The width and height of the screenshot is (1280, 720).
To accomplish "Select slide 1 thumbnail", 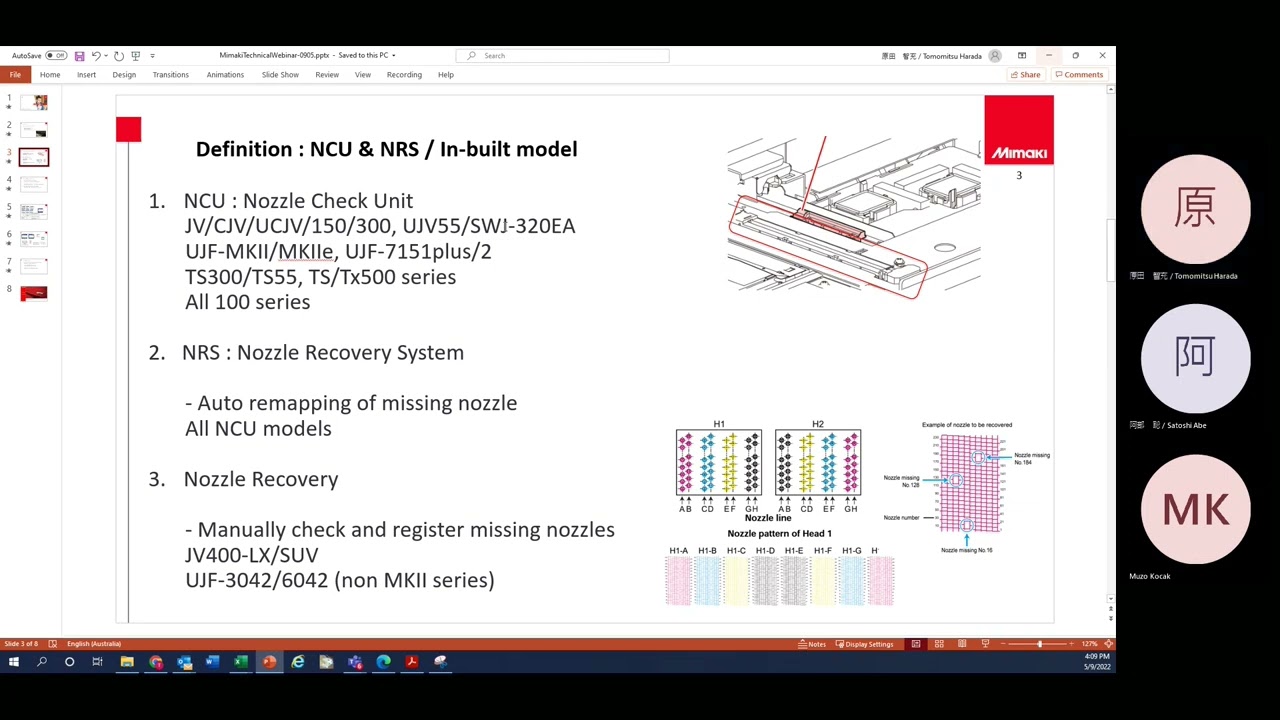I will [x=34, y=102].
